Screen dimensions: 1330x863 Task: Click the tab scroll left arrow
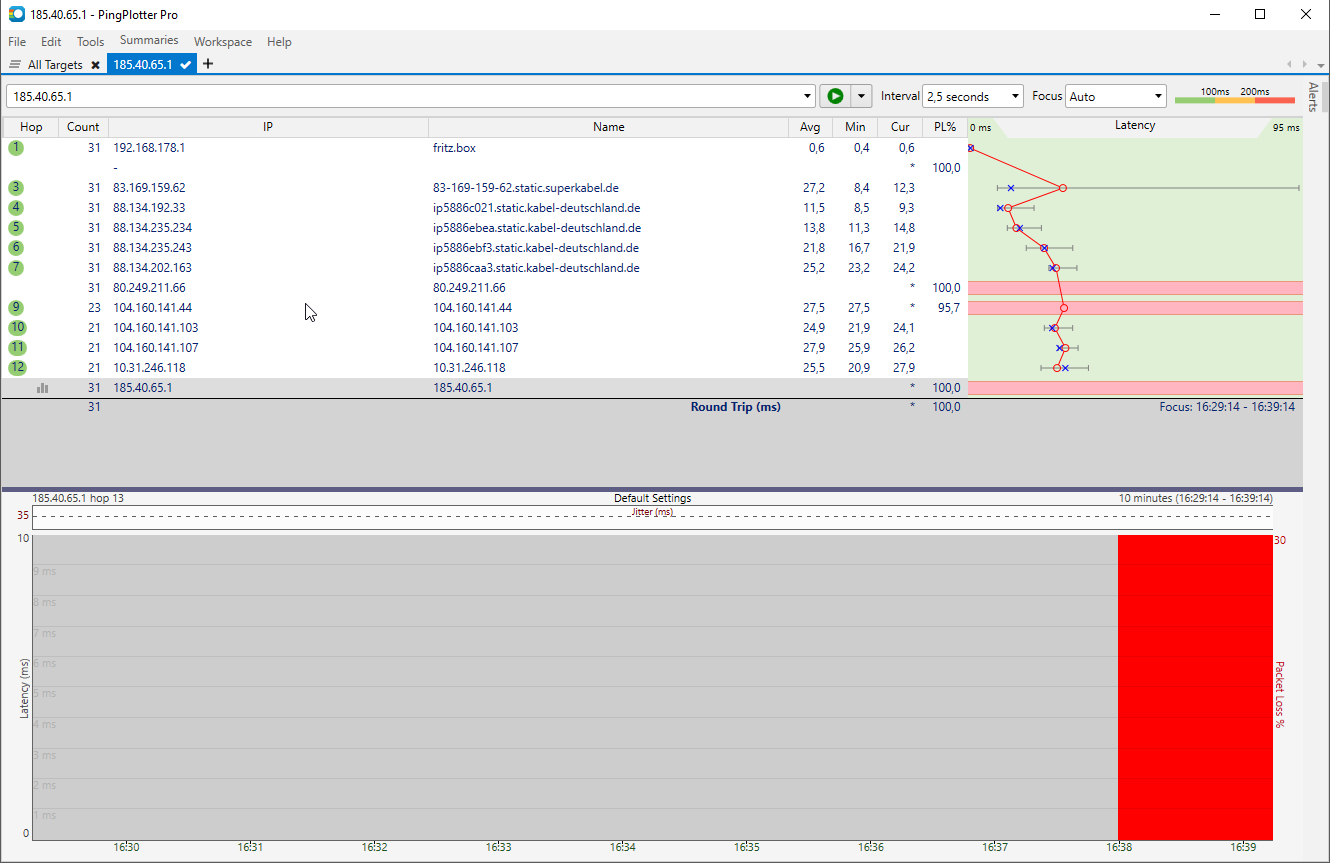[1290, 65]
